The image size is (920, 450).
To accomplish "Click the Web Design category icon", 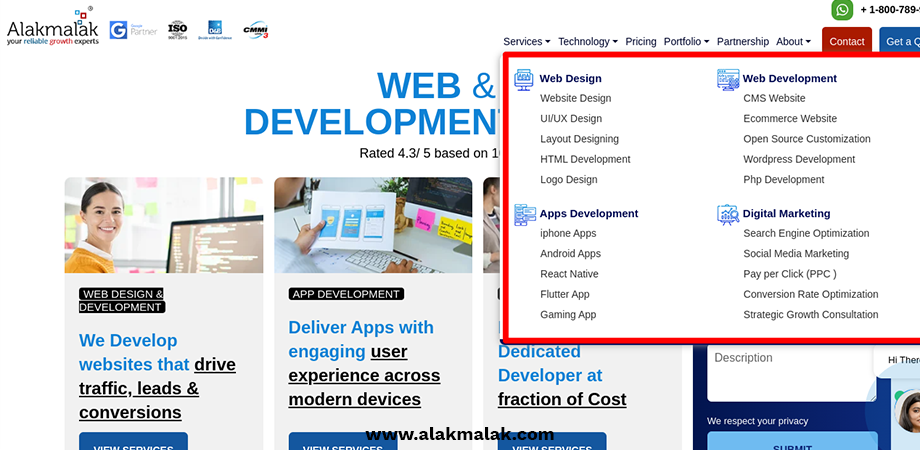I will tap(524, 79).
